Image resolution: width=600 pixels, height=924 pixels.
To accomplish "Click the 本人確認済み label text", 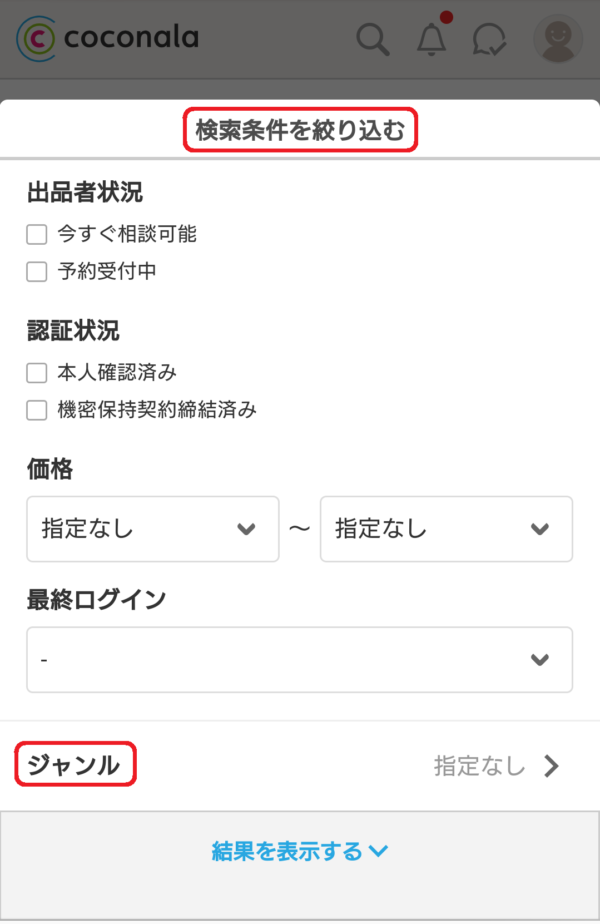I will pos(117,373).
